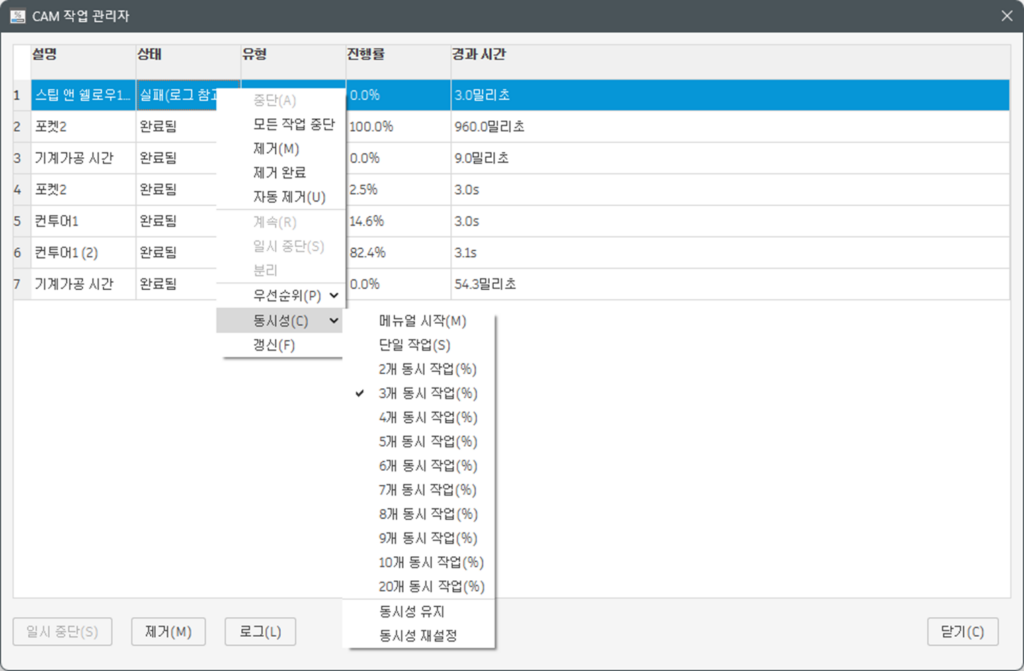
Task: Sort by the 설명 column header
Action: (83, 62)
